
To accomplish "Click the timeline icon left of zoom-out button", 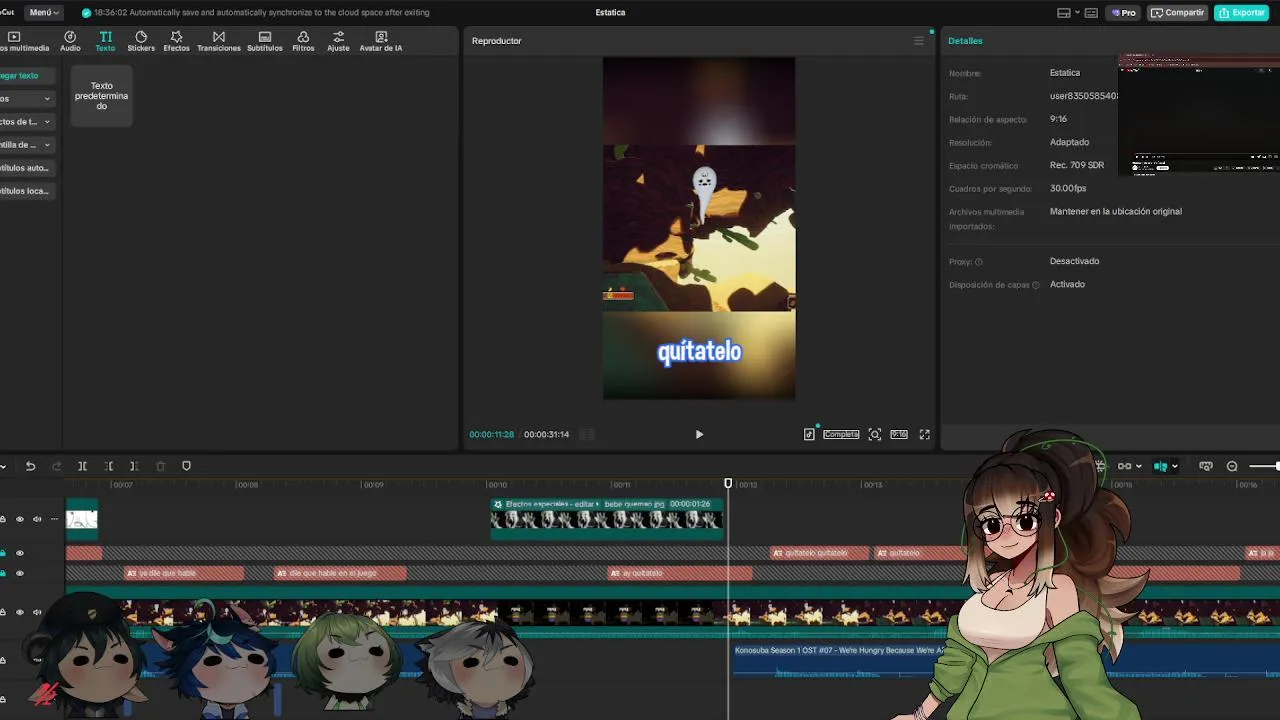I will pos(1206,466).
